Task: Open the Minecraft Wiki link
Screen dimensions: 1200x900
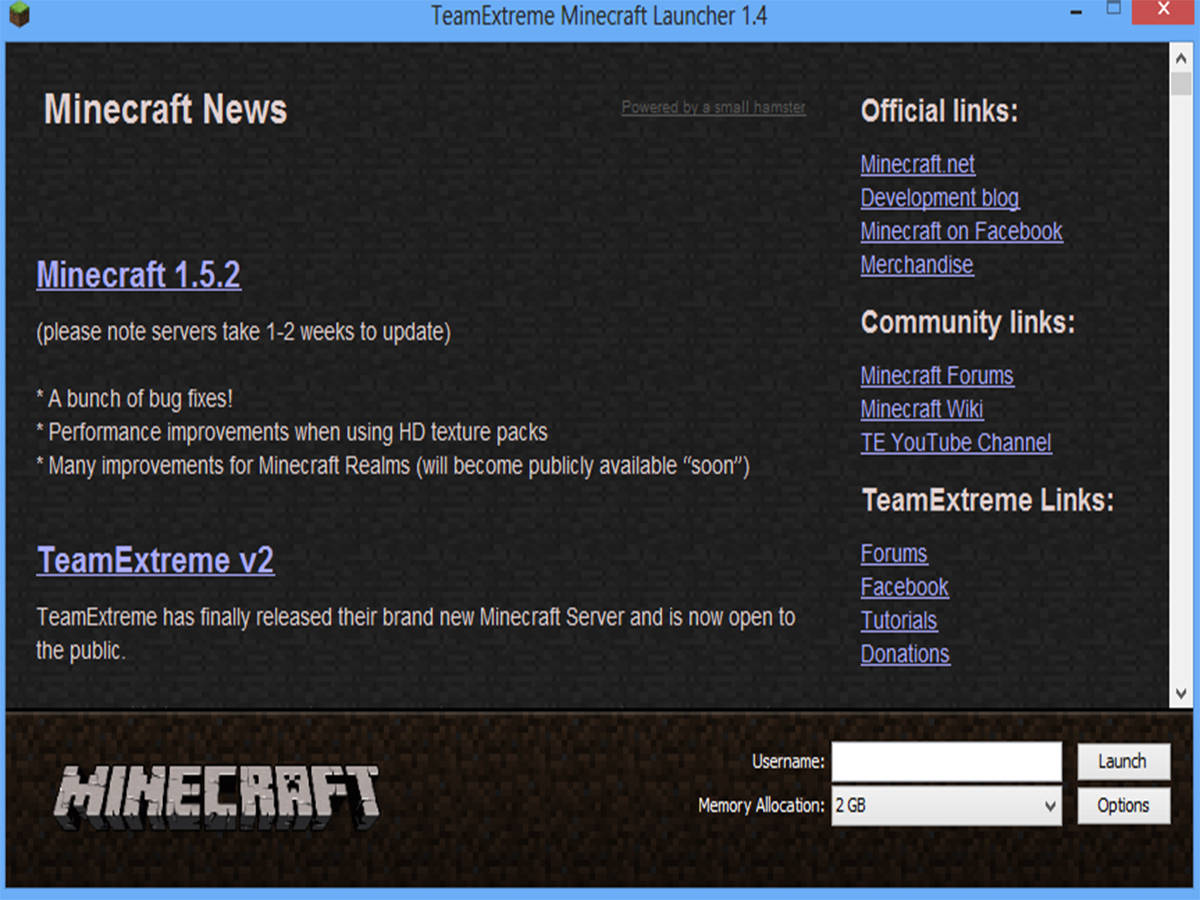Action: click(x=921, y=409)
